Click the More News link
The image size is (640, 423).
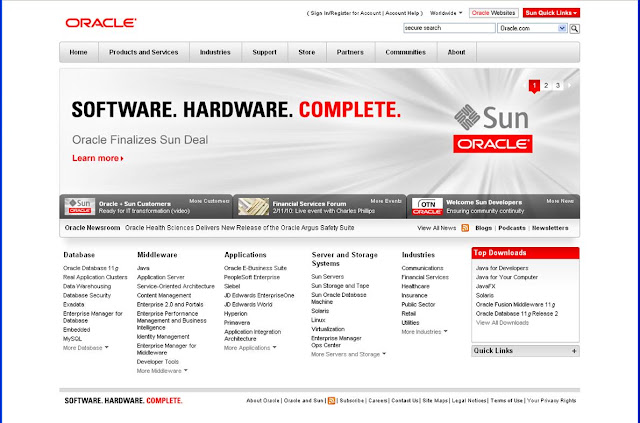point(560,201)
